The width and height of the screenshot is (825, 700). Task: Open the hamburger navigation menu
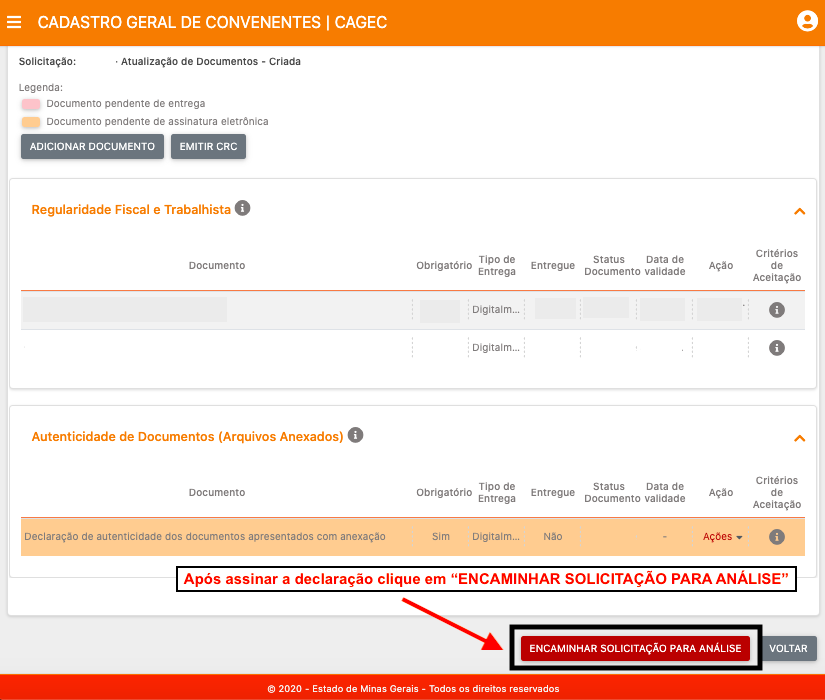14,22
